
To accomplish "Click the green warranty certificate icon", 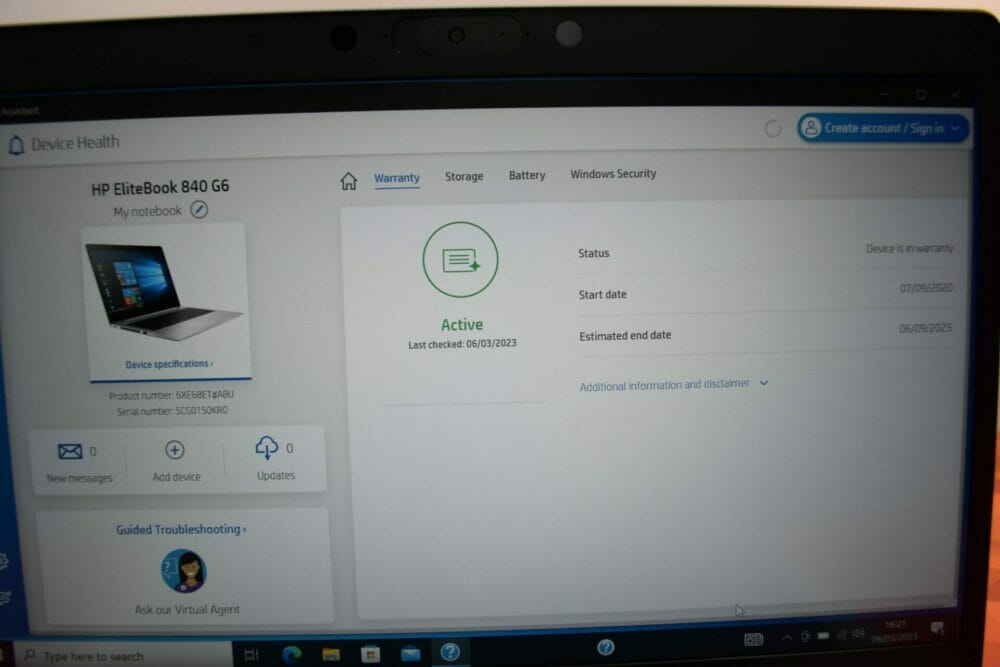I will pos(460,260).
